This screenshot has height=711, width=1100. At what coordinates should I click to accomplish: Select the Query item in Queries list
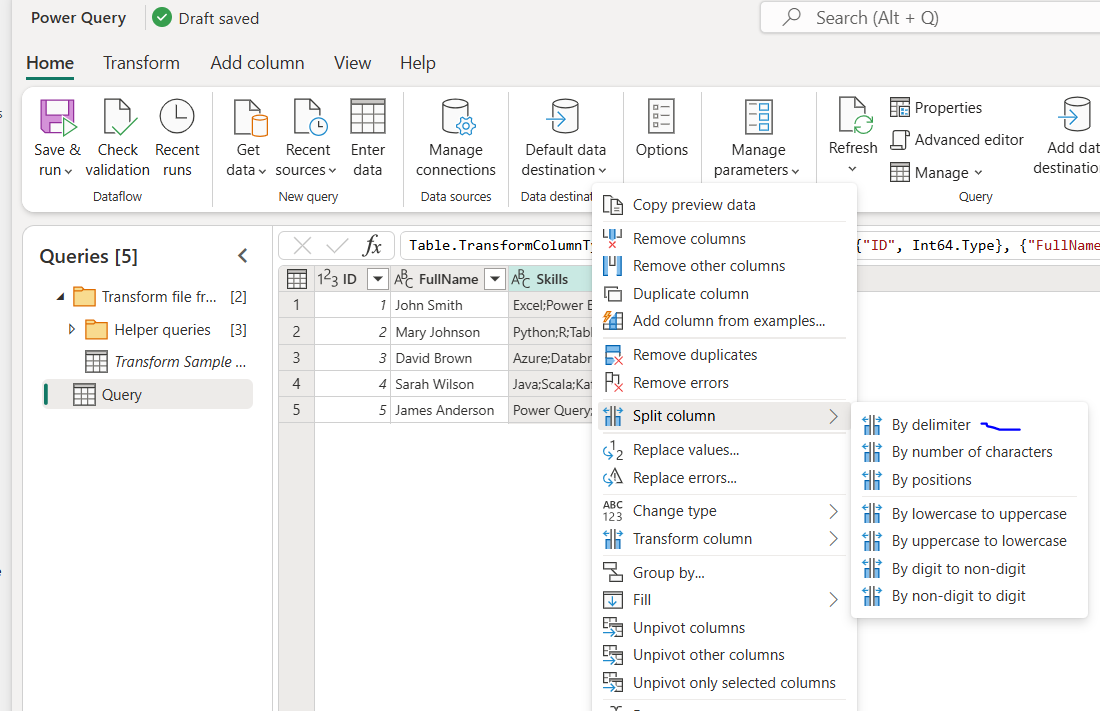[x=122, y=395]
